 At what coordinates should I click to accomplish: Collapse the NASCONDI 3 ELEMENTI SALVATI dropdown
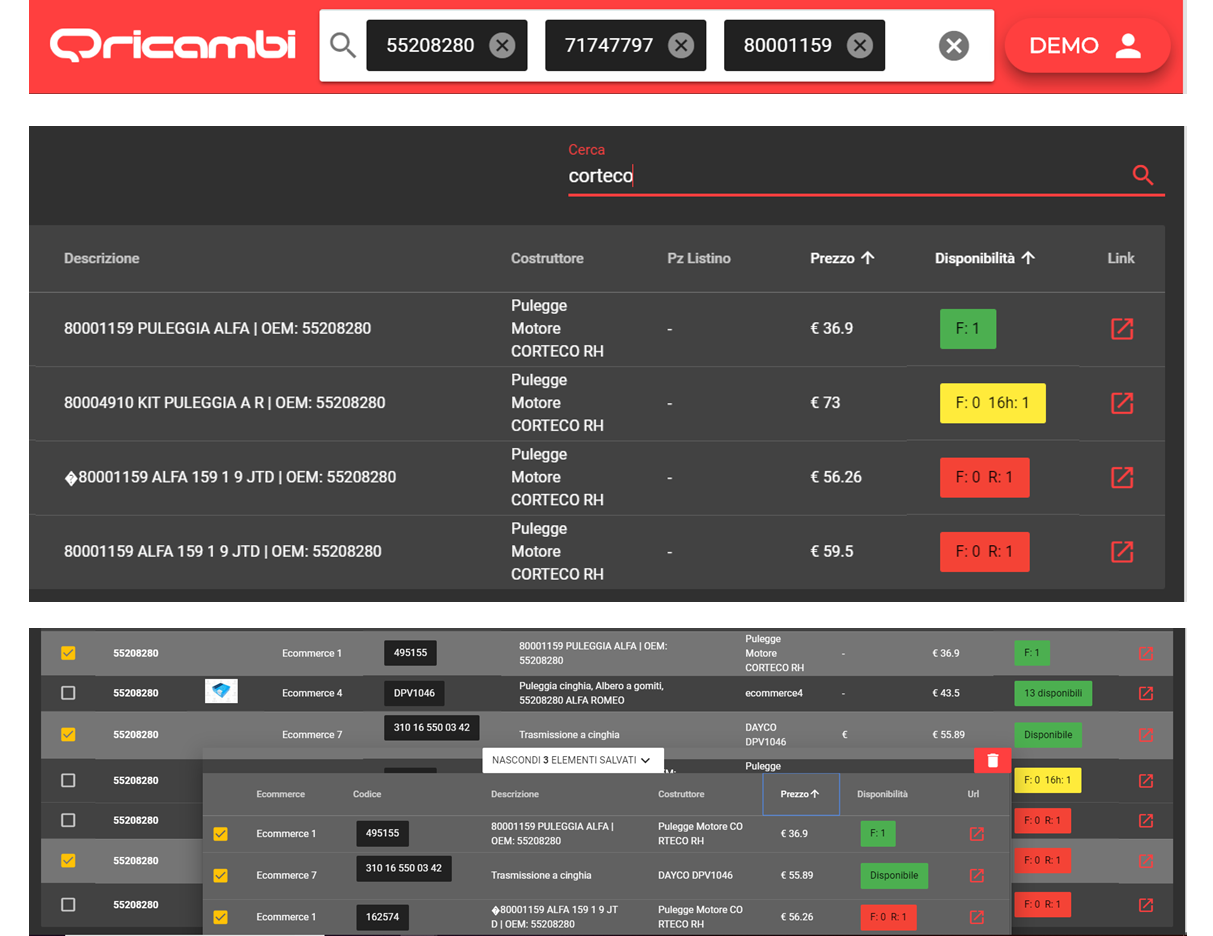click(x=572, y=760)
